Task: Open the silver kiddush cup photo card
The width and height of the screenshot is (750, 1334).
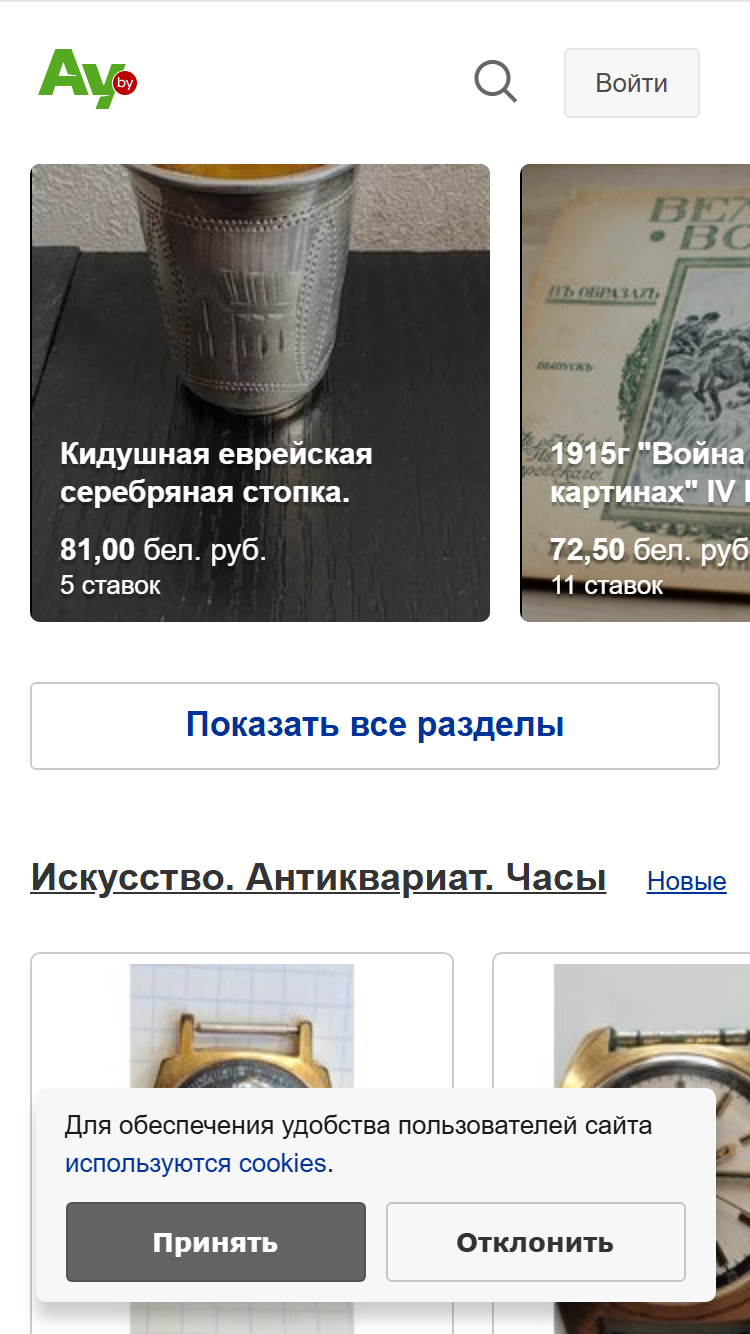Action: (x=260, y=393)
